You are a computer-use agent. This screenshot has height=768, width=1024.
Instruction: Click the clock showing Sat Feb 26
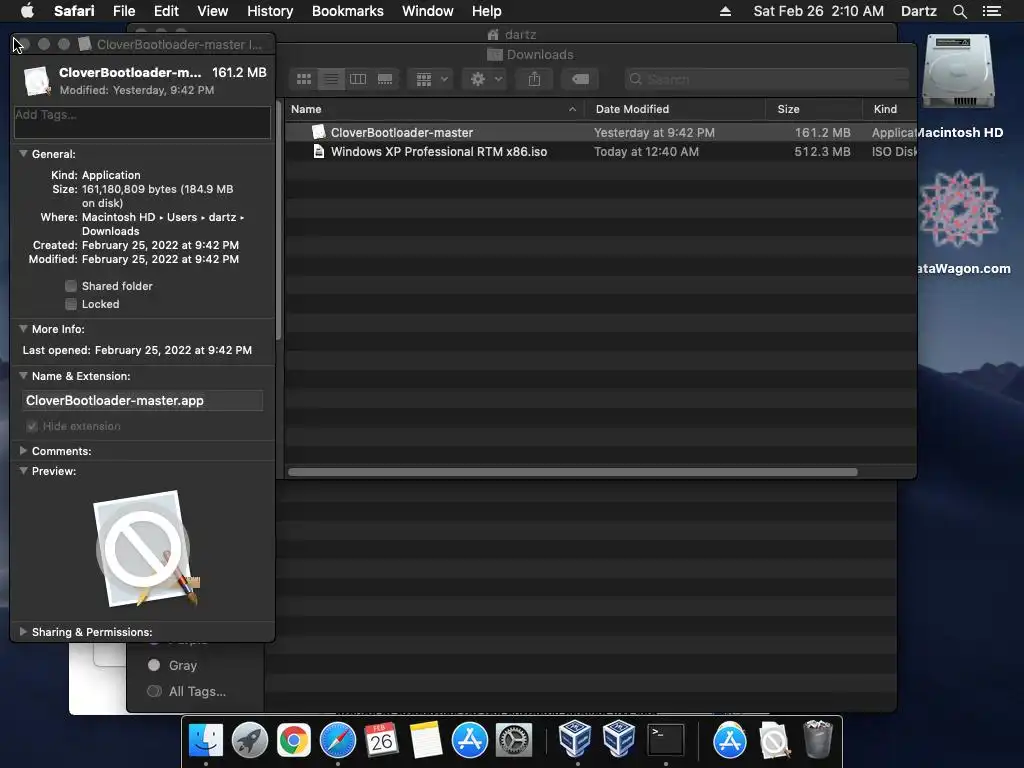(x=818, y=11)
